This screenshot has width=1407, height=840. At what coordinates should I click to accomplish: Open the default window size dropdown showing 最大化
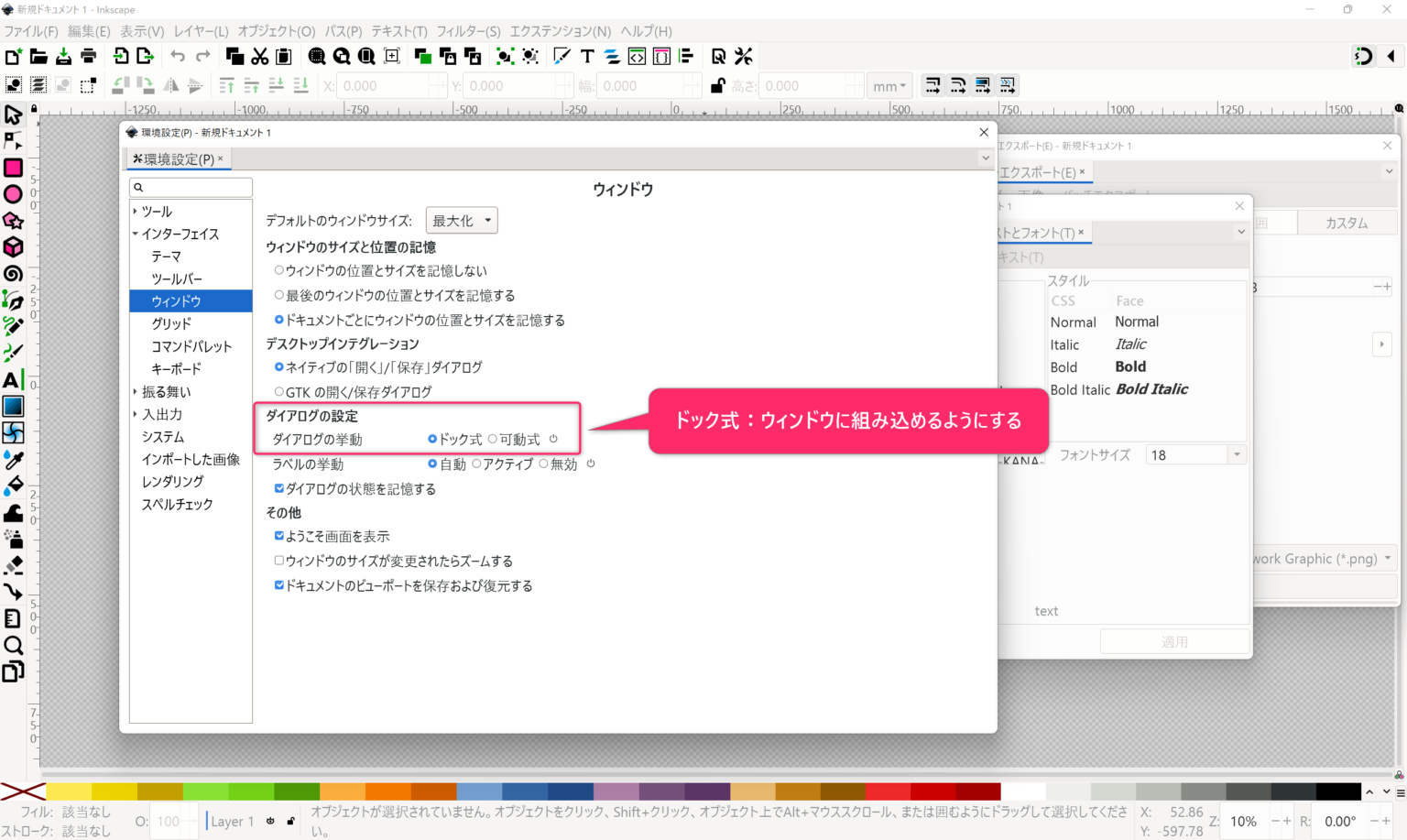point(461,220)
